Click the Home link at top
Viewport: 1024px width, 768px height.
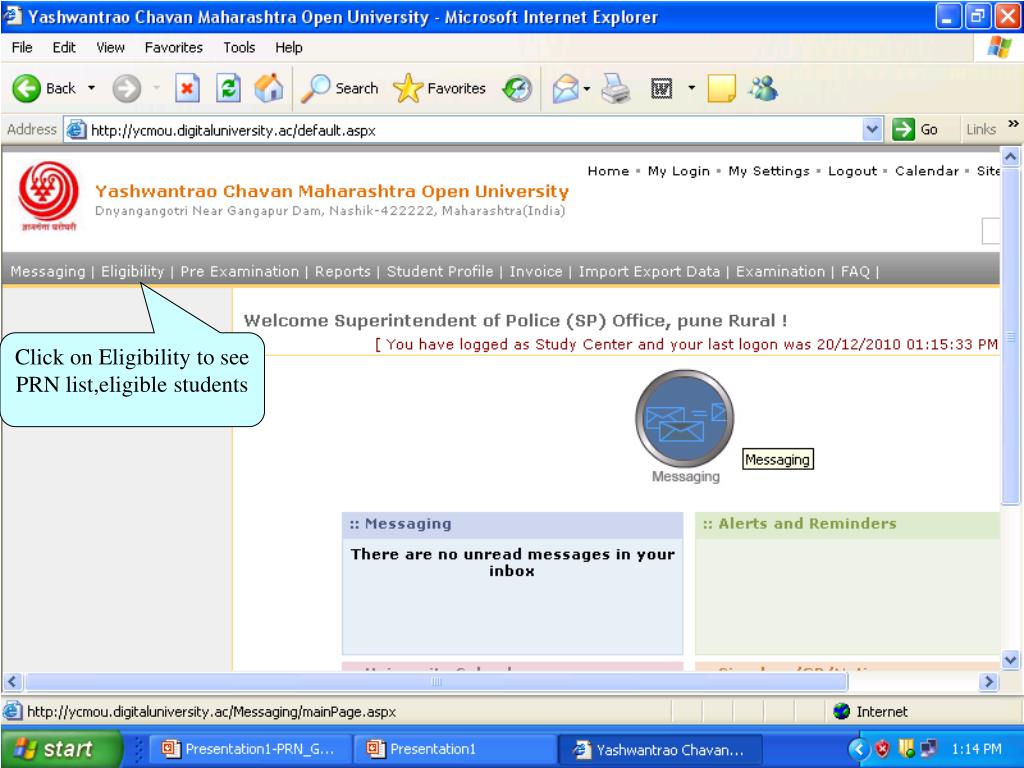point(608,171)
